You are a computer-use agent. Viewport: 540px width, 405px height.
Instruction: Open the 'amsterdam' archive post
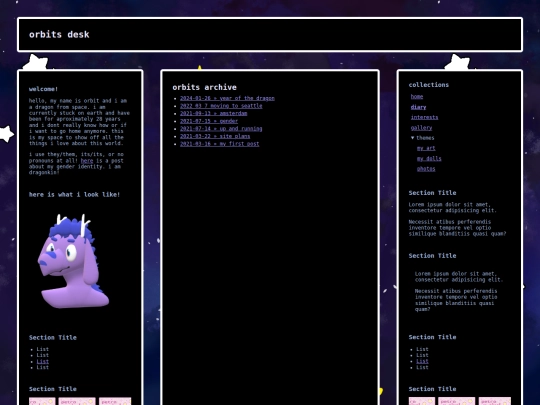coord(214,113)
